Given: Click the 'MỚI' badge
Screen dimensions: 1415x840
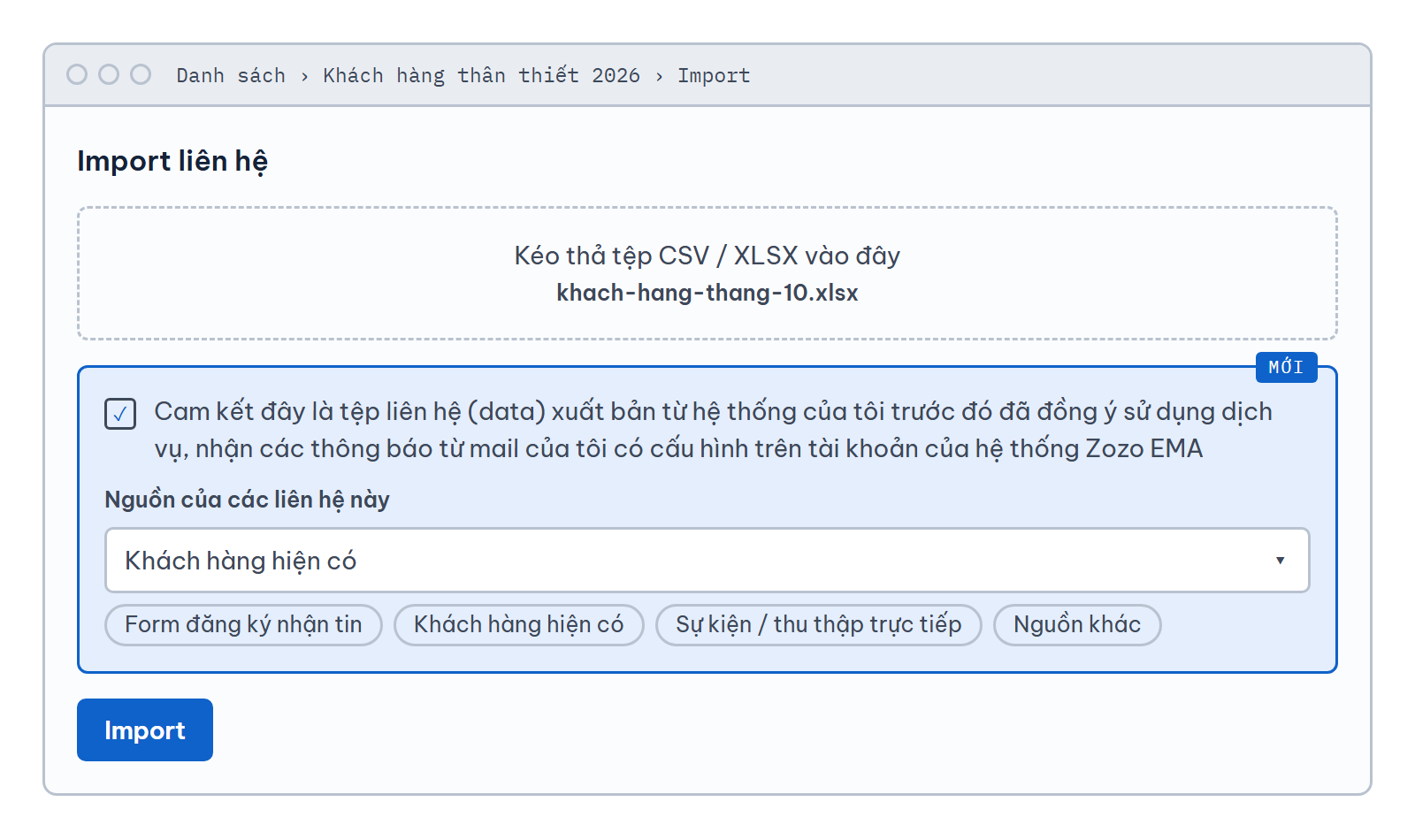Looking at the screenshot, I should [1286, 367].
